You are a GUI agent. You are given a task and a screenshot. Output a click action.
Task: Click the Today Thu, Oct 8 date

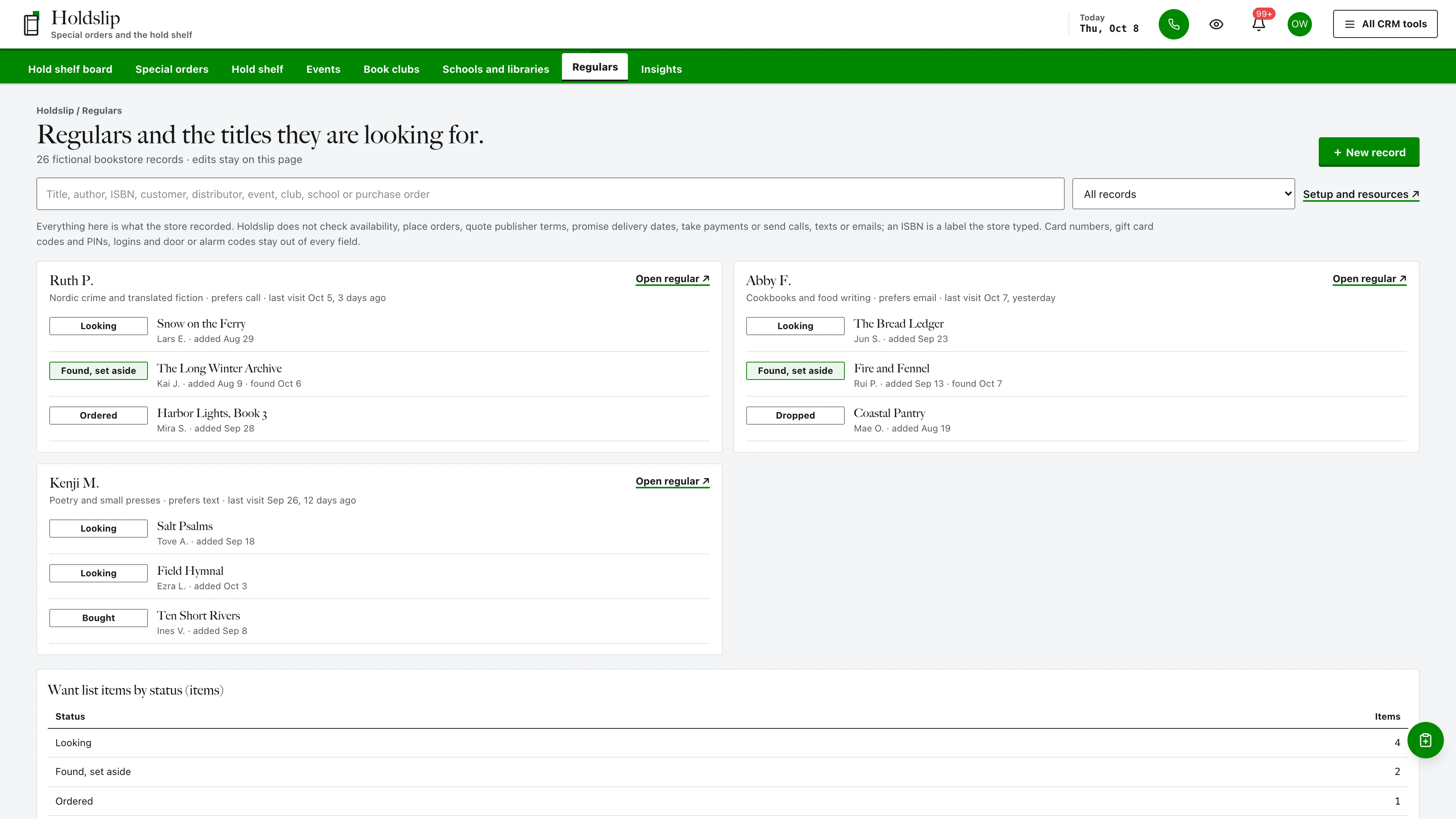[x=1109, y=24]
